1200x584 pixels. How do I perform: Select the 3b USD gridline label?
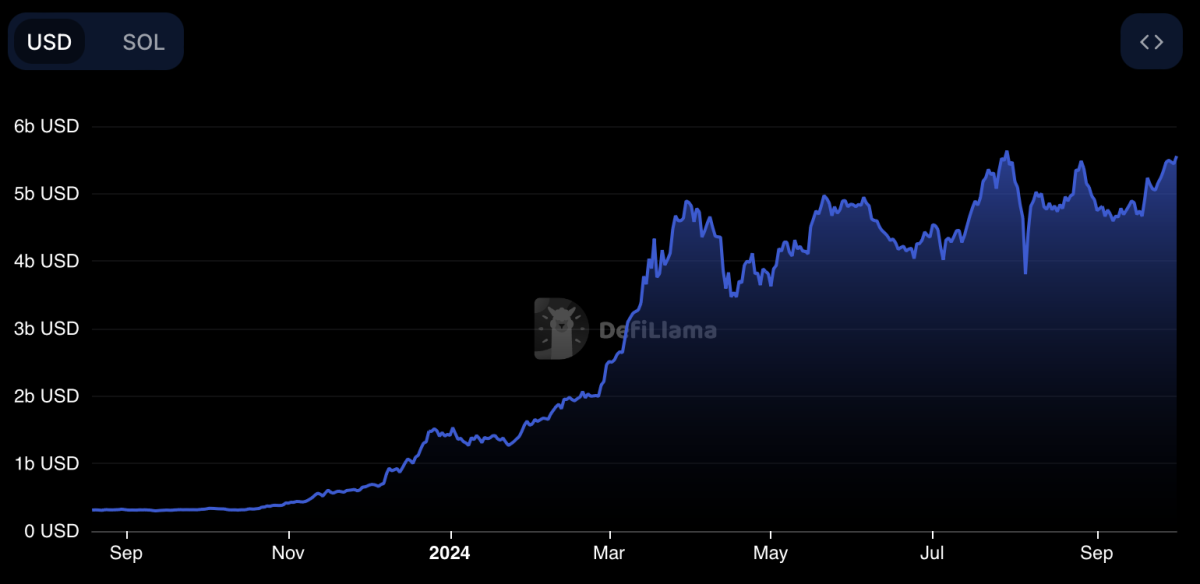point(46,329)
